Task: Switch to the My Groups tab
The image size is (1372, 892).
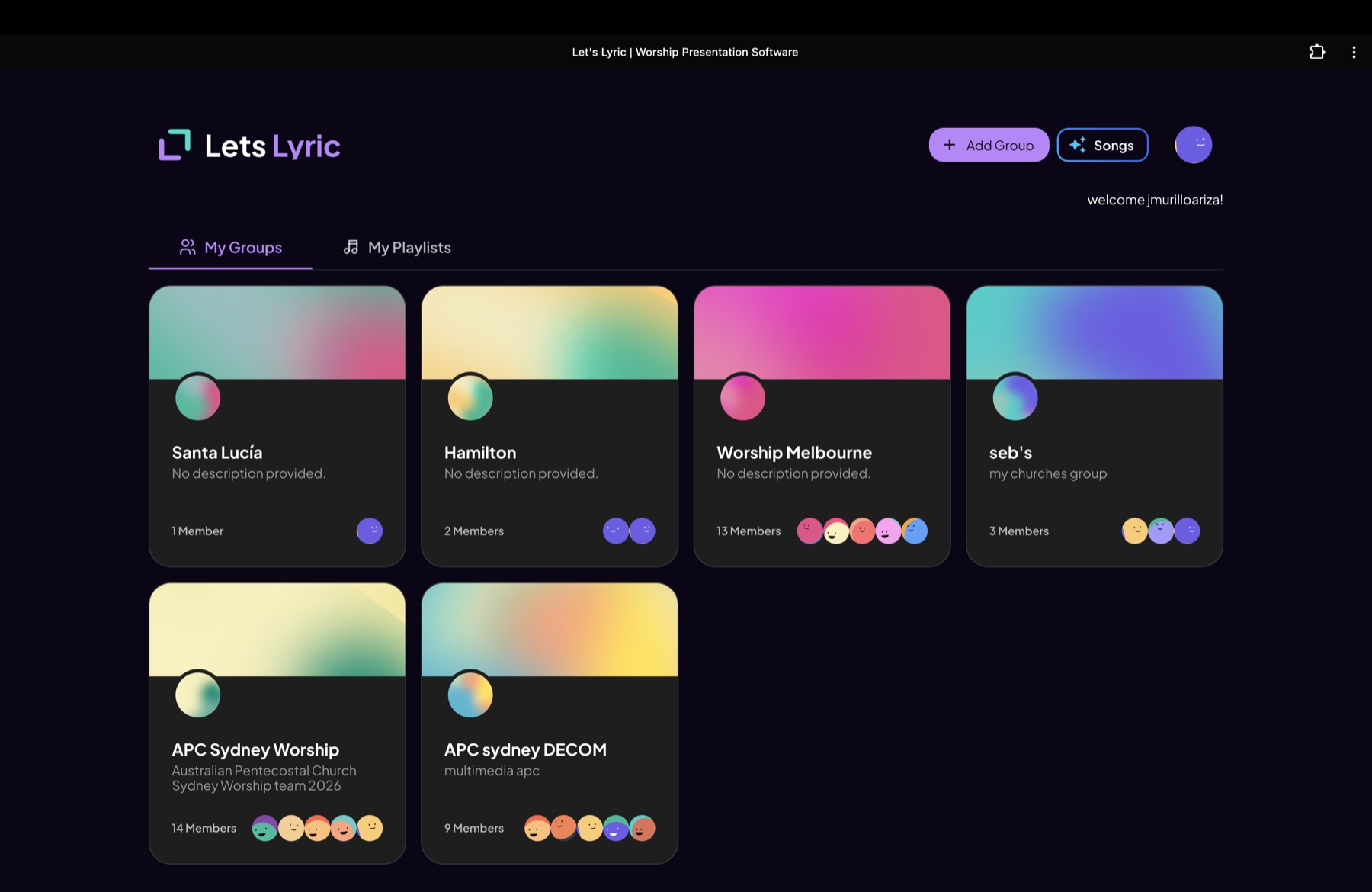Action: coord(230,248)
